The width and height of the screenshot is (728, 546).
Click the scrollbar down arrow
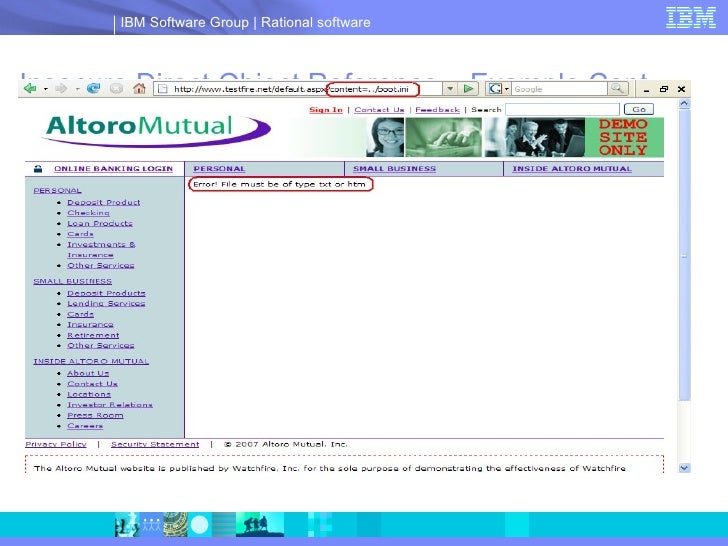(684, 468)
